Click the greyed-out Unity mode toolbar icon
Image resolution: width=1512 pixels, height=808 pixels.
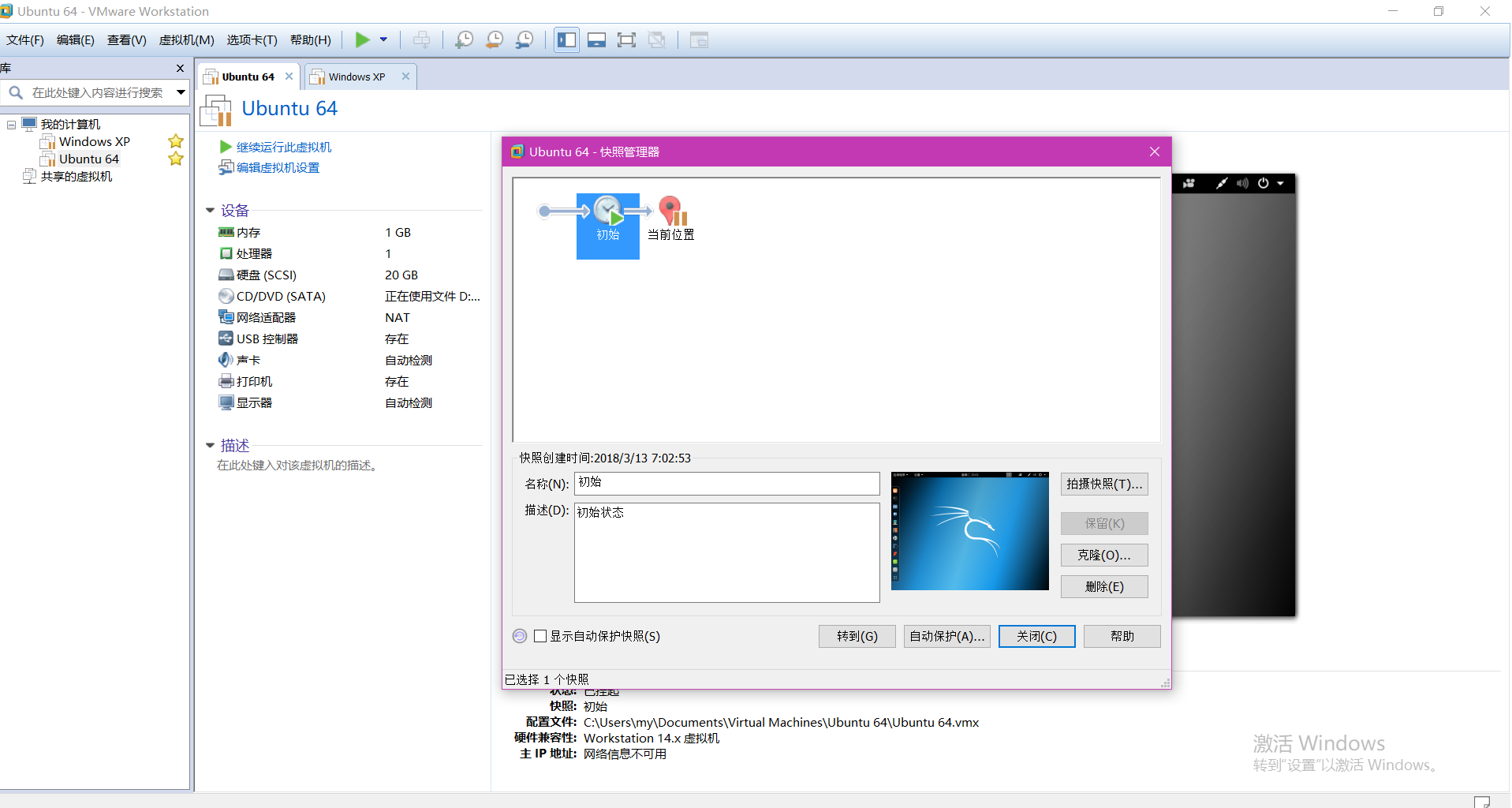point(657,39)
